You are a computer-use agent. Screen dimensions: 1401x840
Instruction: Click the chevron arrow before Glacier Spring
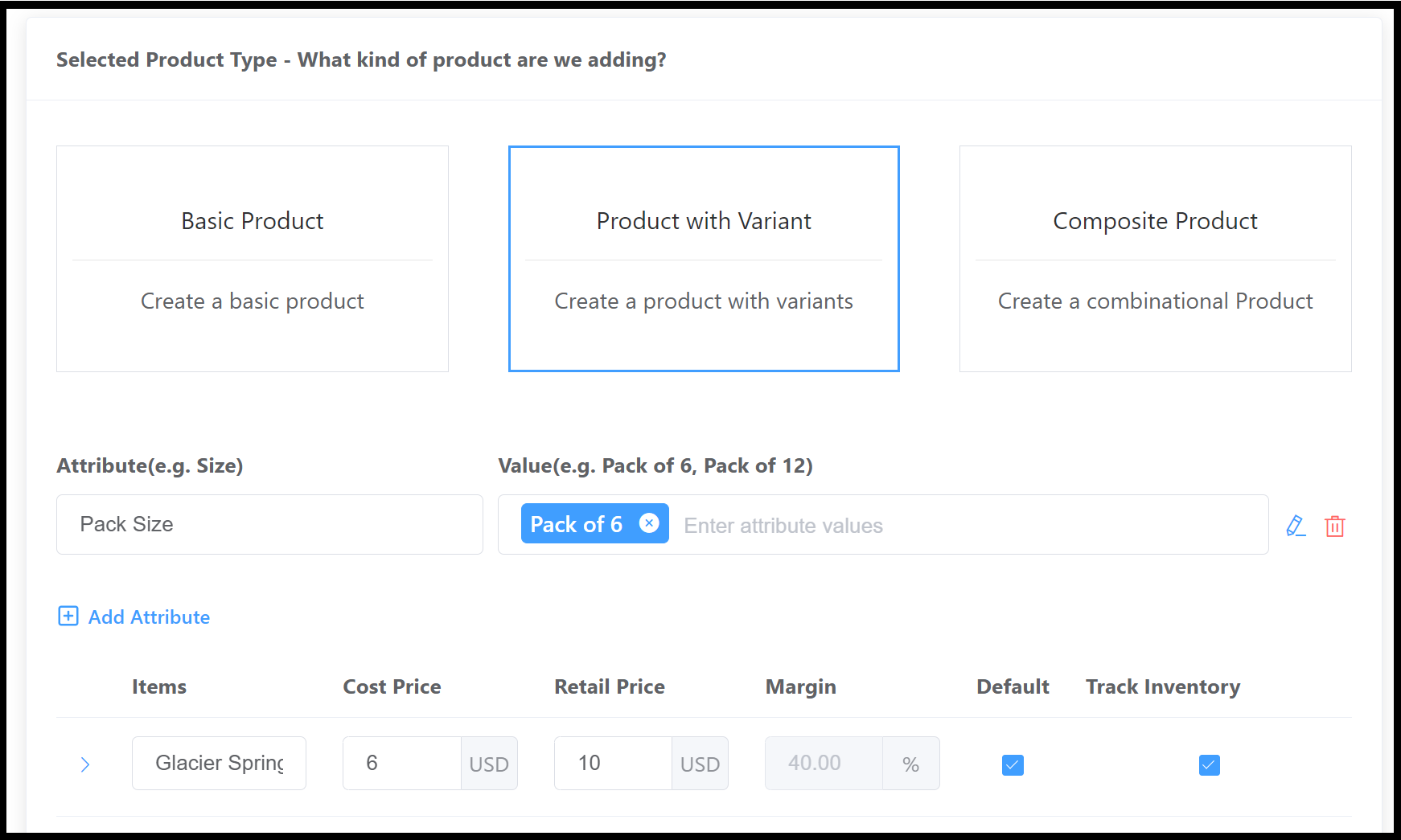point(85,764)
